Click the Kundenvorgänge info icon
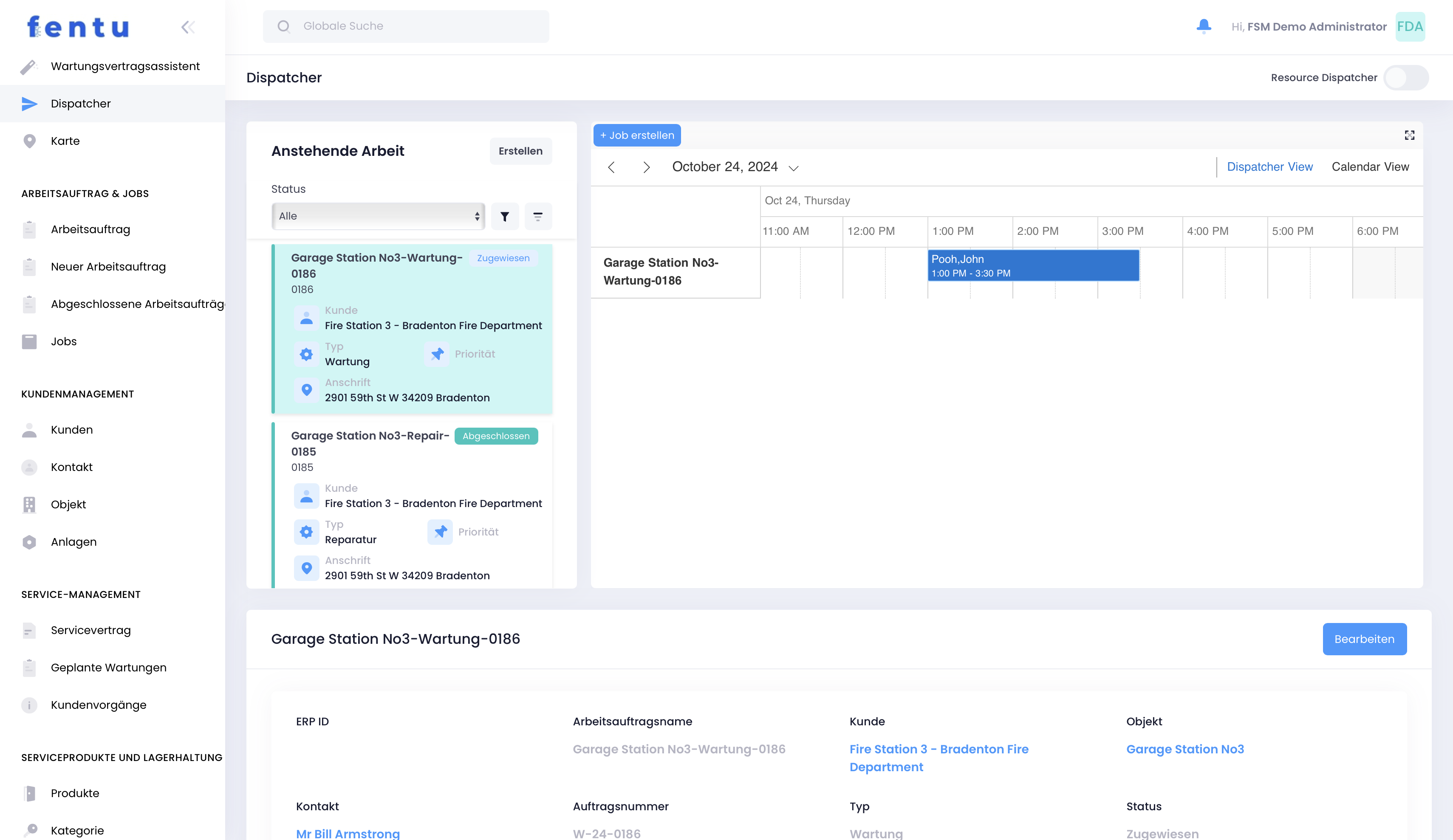 [29, 705]
